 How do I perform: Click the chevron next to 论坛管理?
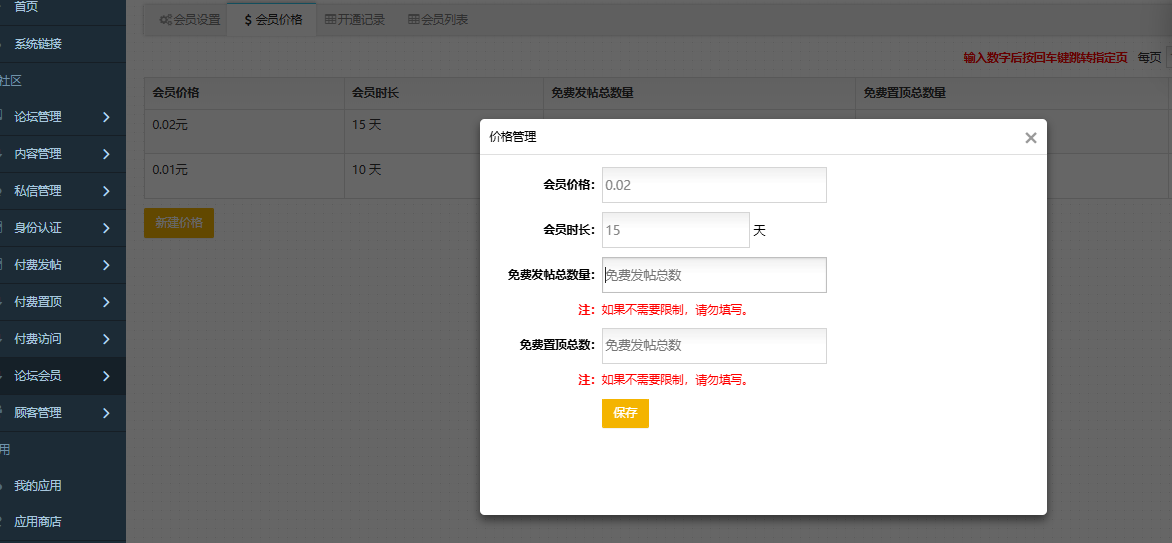pyautogui.click(x=106, y=117)
